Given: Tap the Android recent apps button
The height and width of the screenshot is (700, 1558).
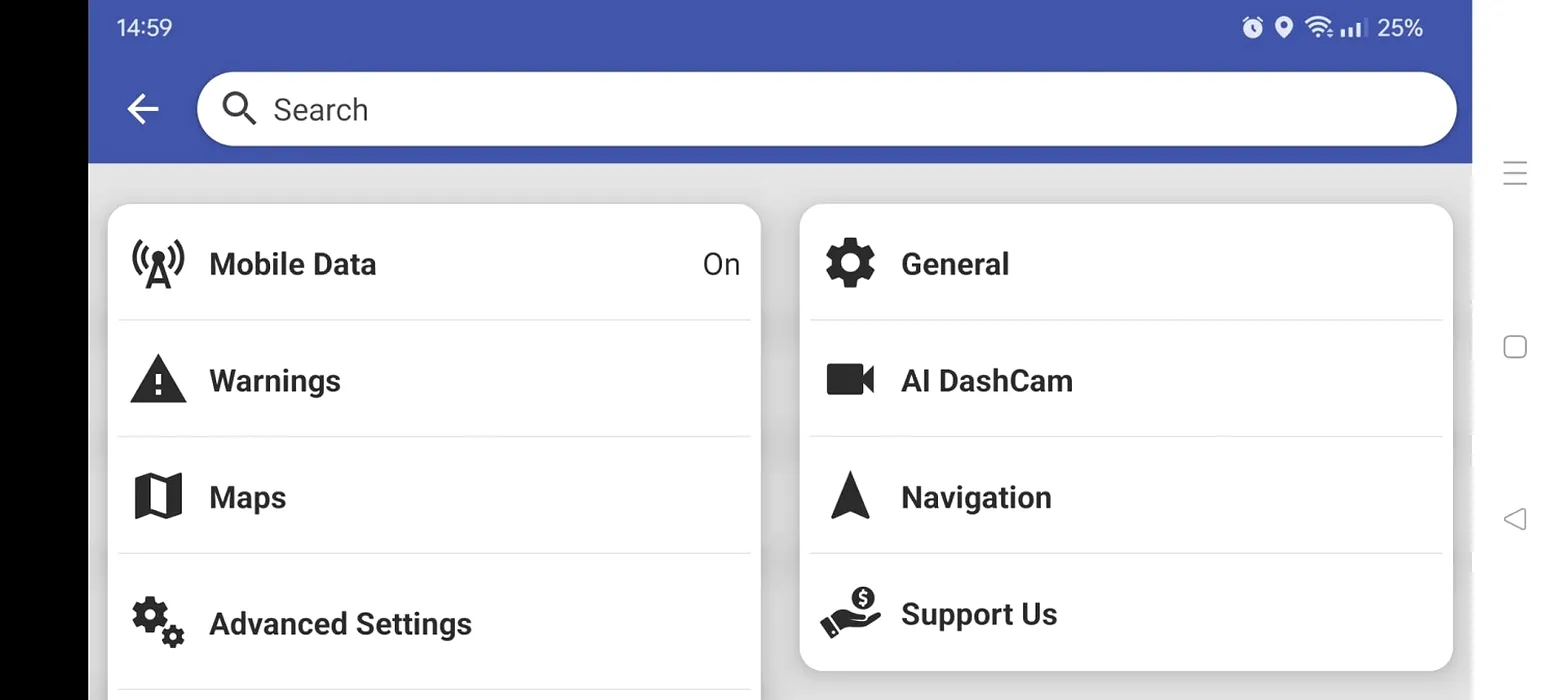Looking at the screenshot, I should point(1515,173).
